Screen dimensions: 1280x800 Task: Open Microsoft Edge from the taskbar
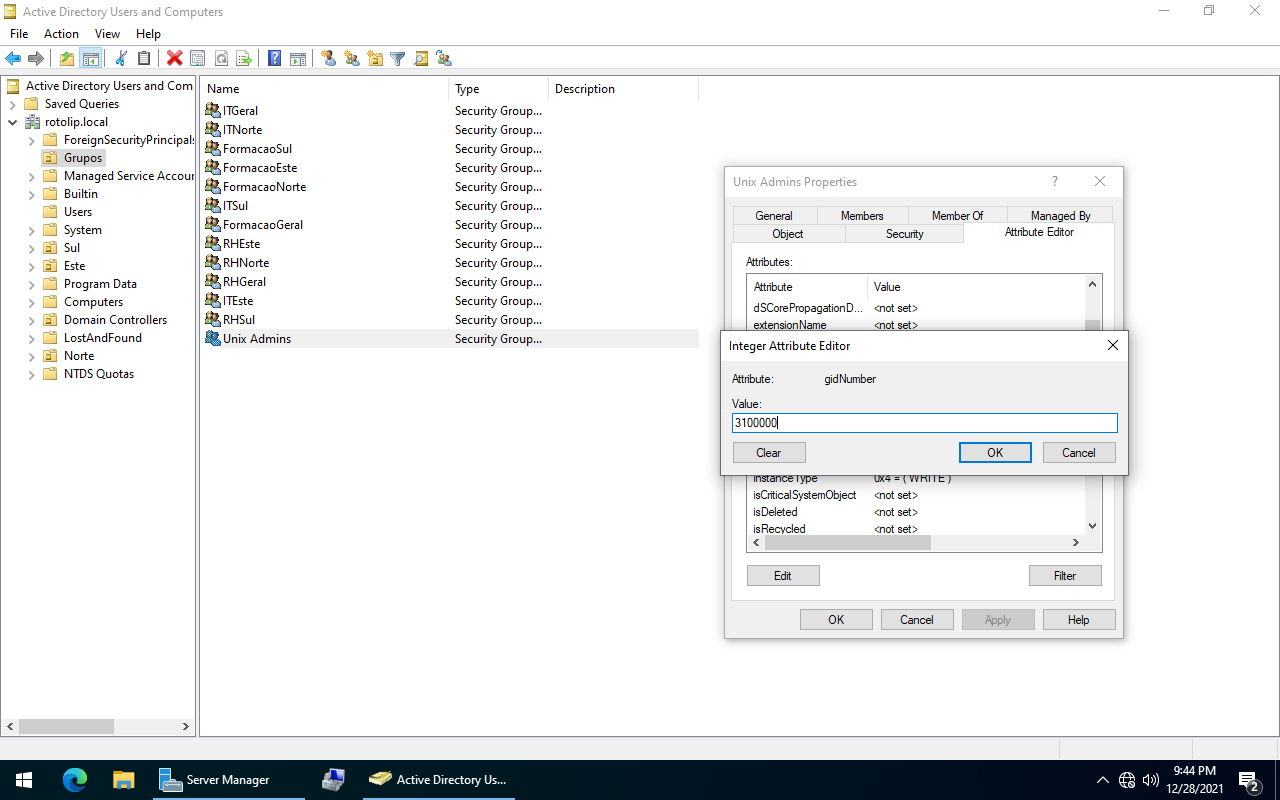pyautogui.click(x=75, y=780)
